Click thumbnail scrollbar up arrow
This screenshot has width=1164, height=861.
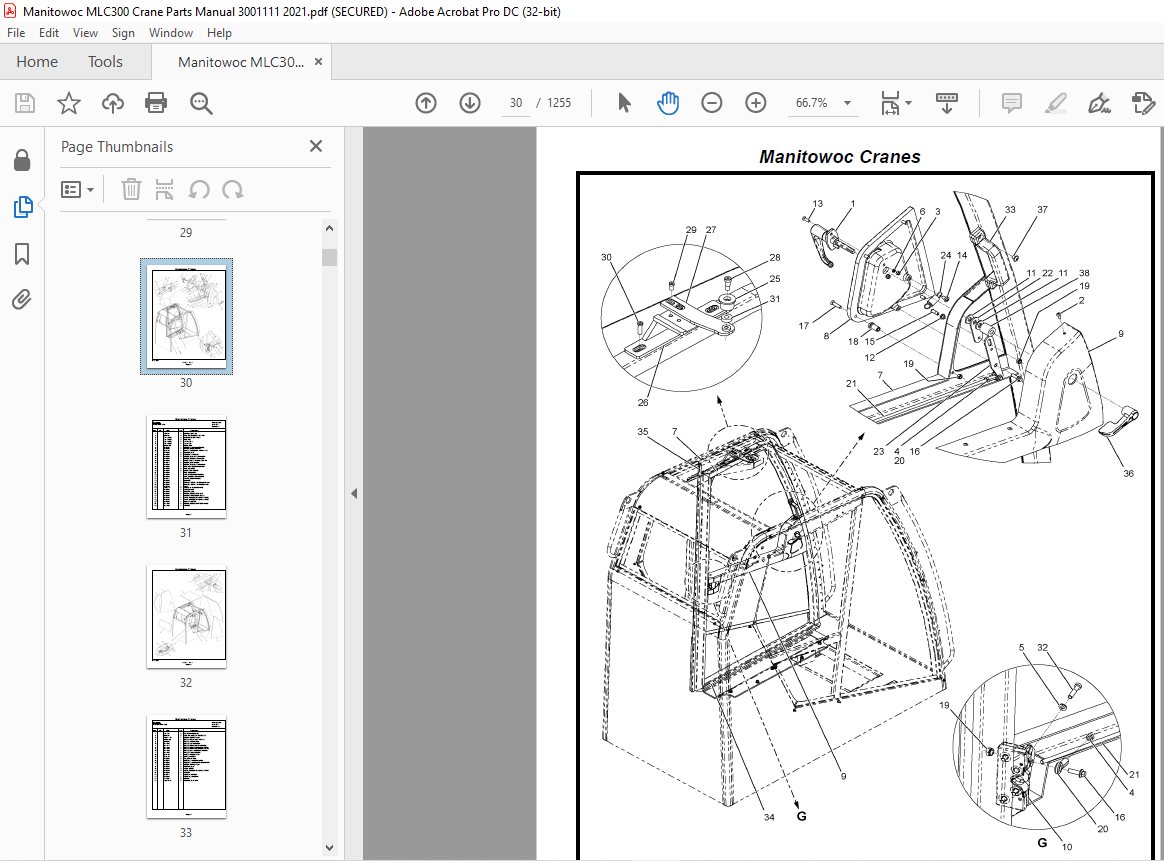(330, 229)
